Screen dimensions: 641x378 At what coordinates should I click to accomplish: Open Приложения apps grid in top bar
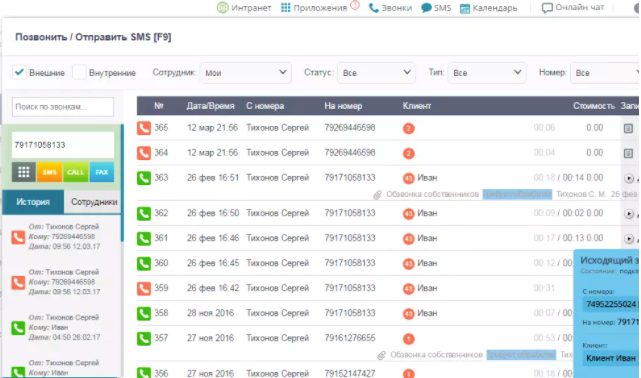click(285, 8)
